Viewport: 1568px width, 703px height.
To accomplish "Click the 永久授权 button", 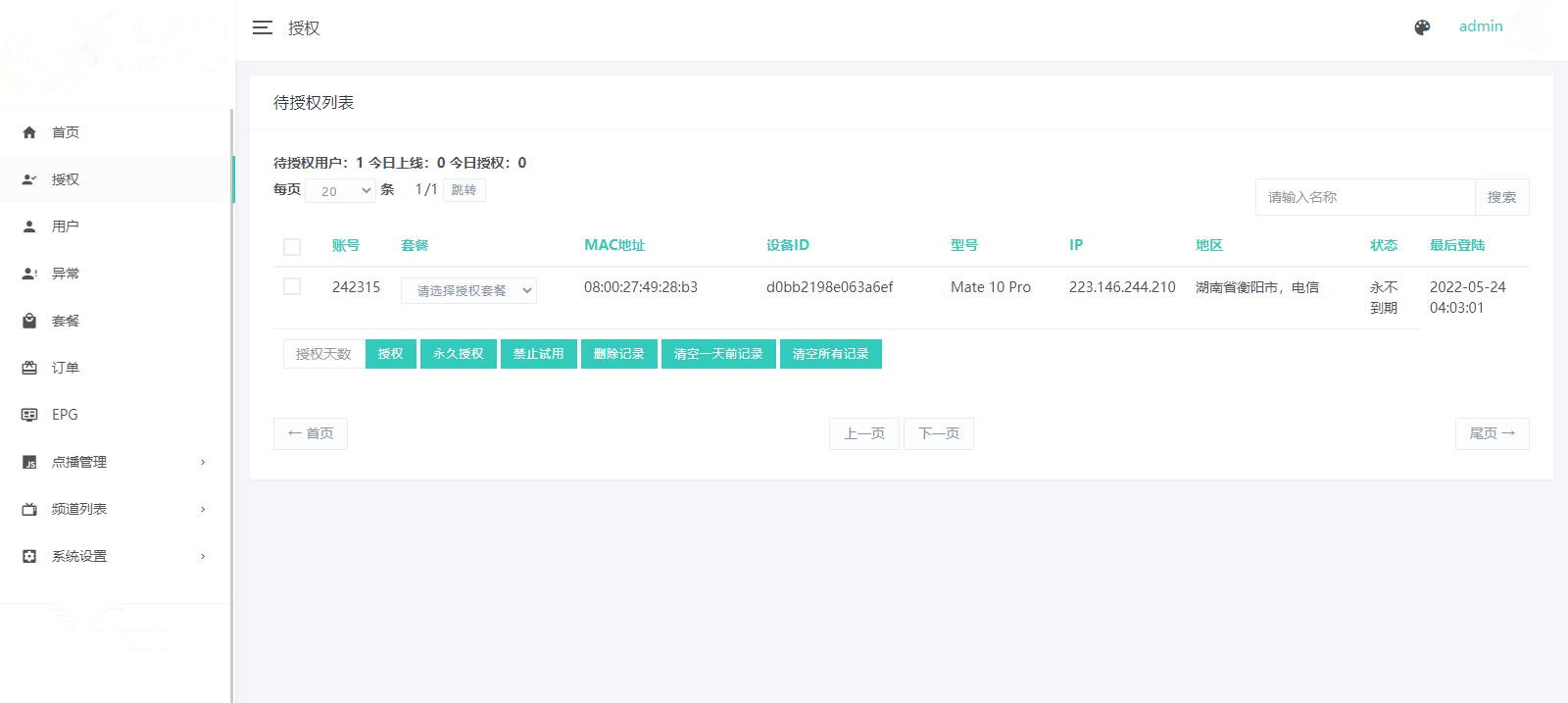I will point(459,354).
